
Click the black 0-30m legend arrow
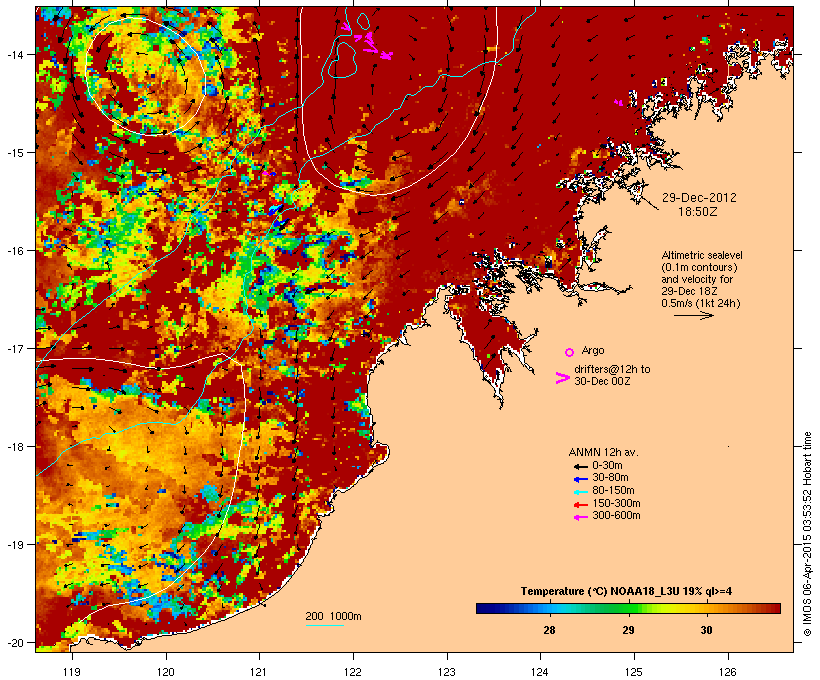(x=580, y=466)
